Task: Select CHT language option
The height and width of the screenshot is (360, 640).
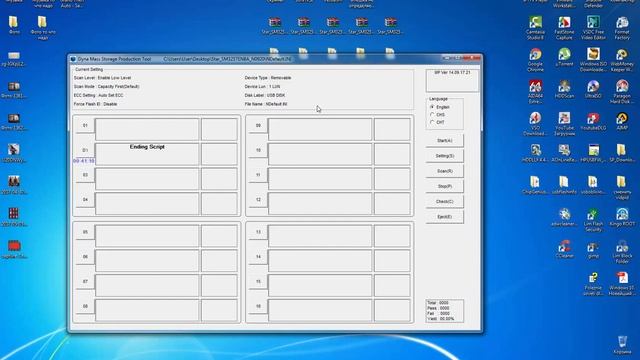Action: [432, 122]
